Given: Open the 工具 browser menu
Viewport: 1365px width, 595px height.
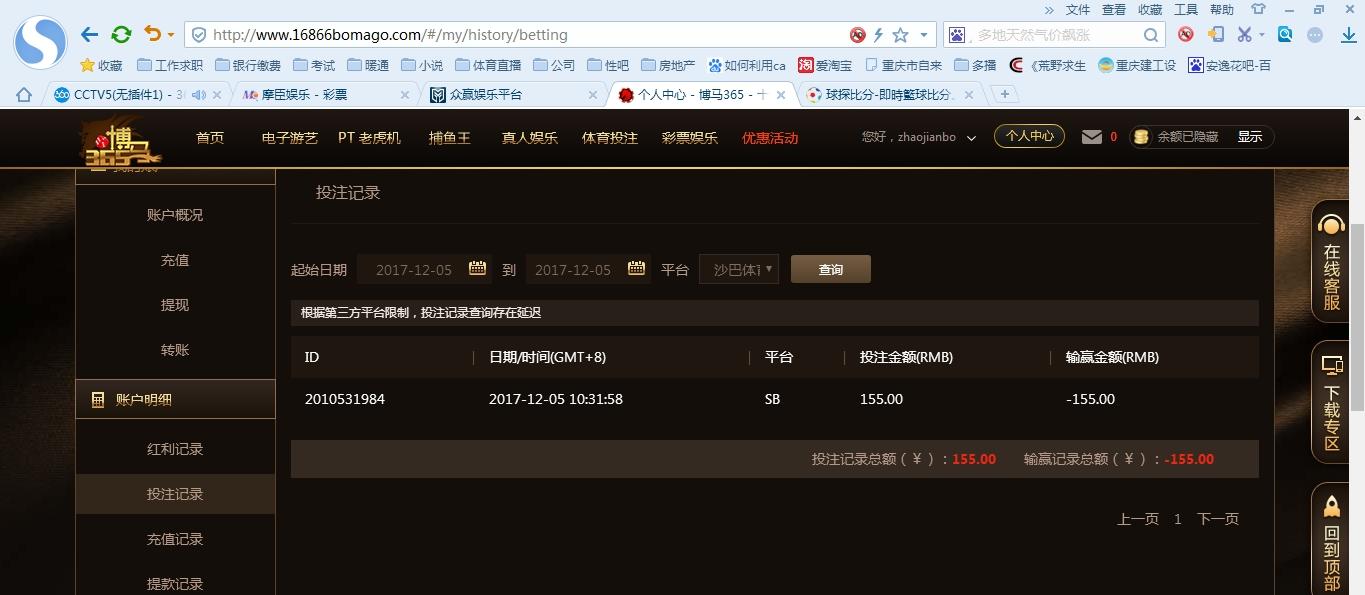Looking at the screenshot, I should click(1186, 9).
